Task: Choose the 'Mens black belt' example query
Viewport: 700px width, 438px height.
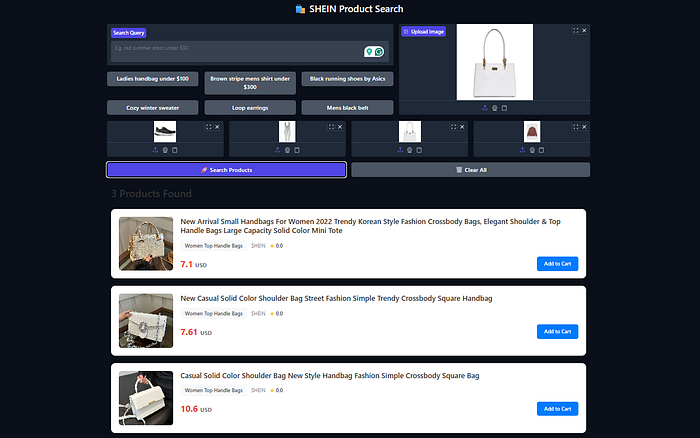Action: click(x=347, y=108)
